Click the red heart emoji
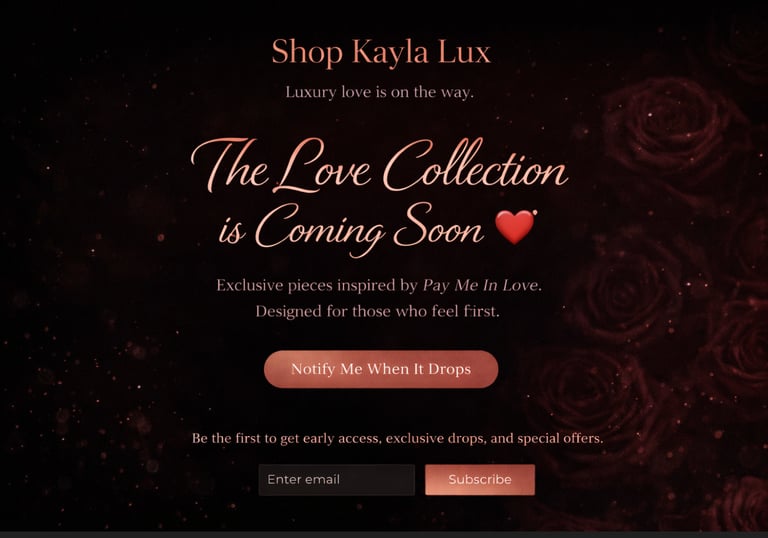768x538 pixels. point(515,227)
